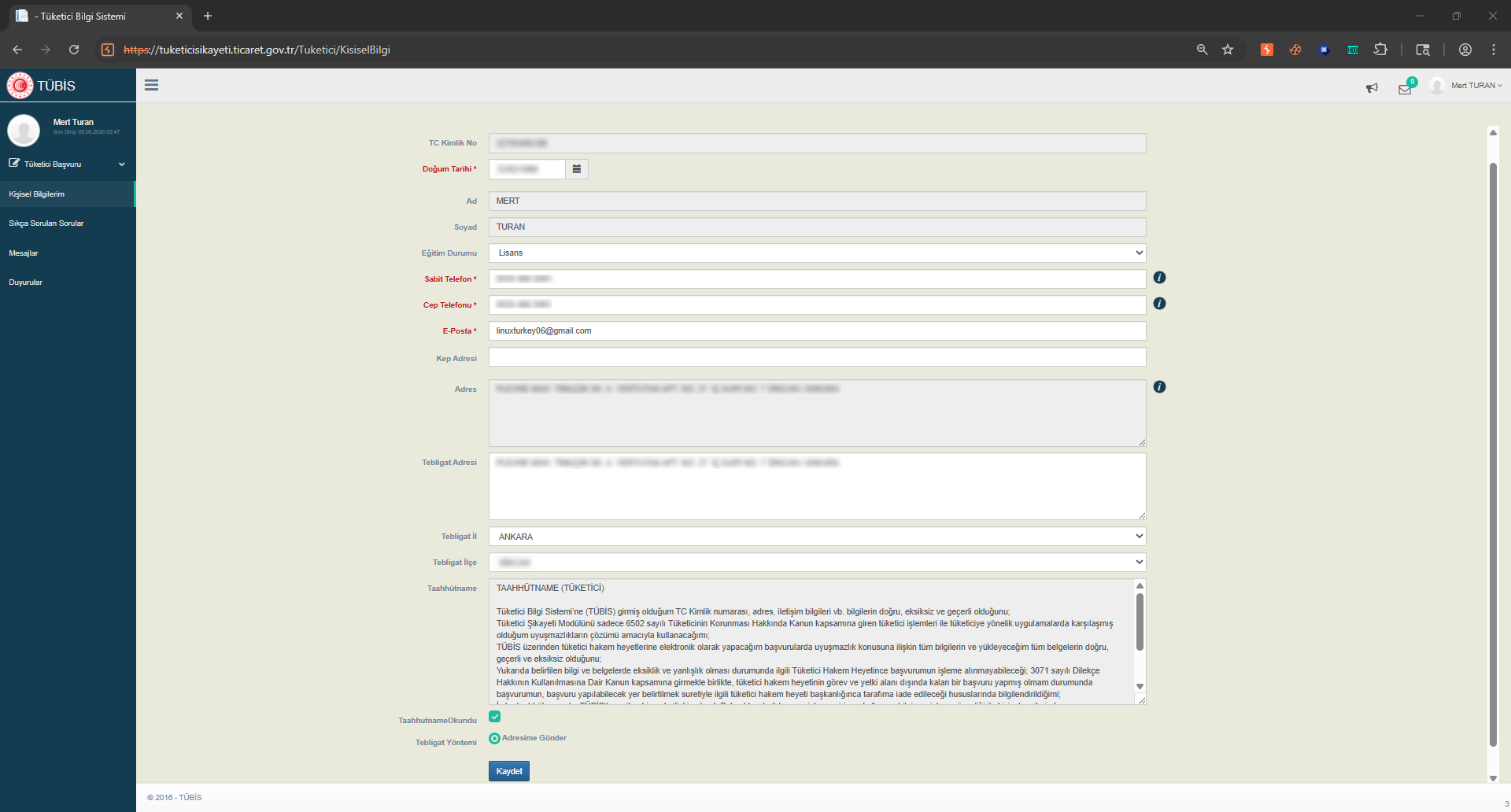Screen dimensions: 1511x812
Task: Click into the Kep Adresi input field
Action: point(817,357)
